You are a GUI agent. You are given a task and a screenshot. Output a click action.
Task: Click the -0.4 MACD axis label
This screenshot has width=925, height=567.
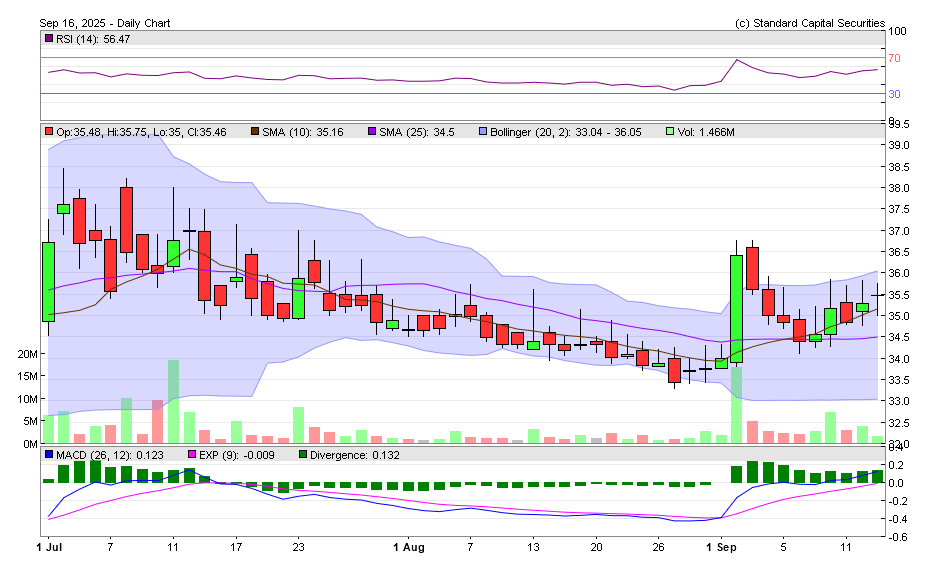click(896, 519)
